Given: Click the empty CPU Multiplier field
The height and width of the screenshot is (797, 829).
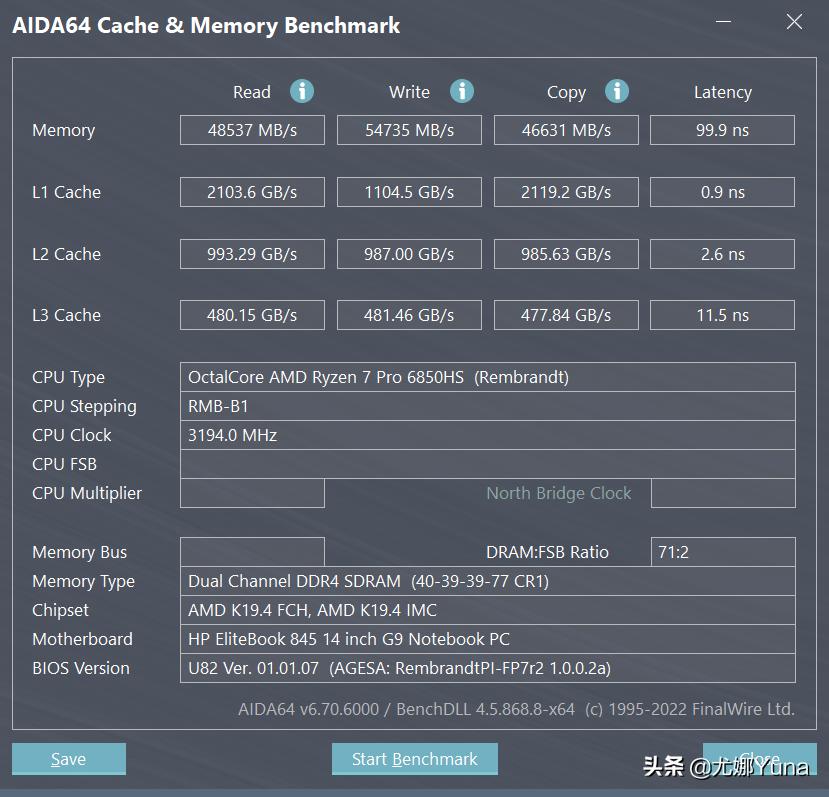Looking at the screenshot, I should pos(252,493).
